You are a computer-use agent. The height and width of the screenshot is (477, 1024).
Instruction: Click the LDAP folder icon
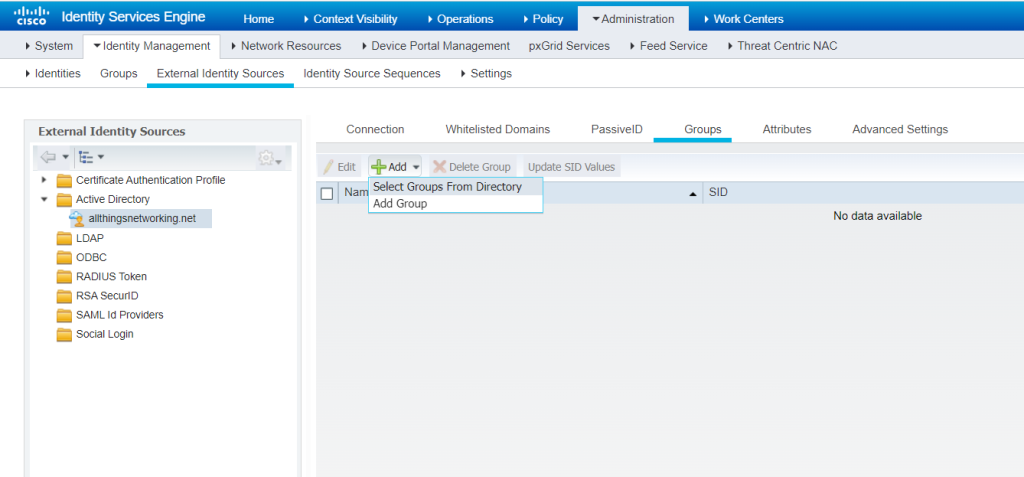(x=64, y=238)
